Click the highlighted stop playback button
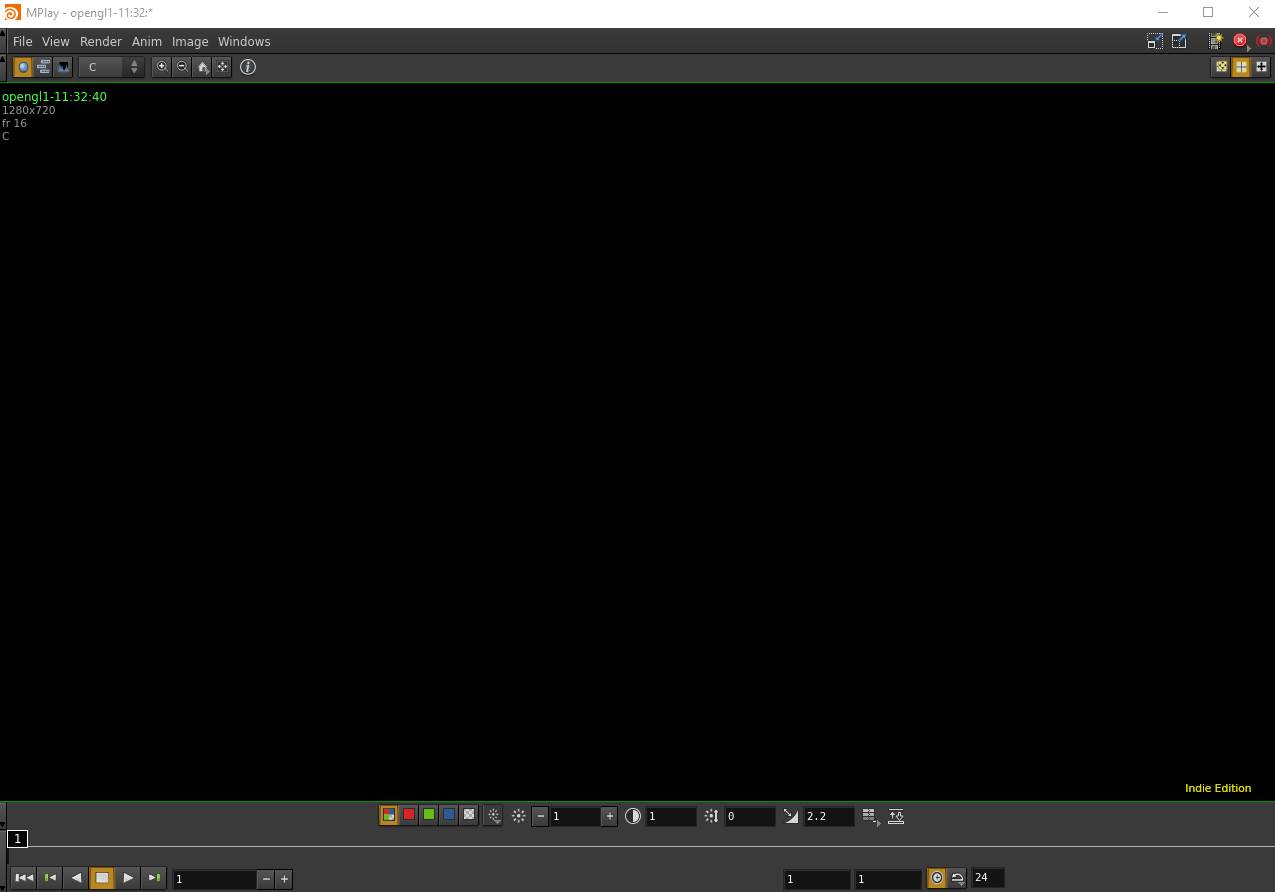 pyautogui.click(x=102, y=878)
